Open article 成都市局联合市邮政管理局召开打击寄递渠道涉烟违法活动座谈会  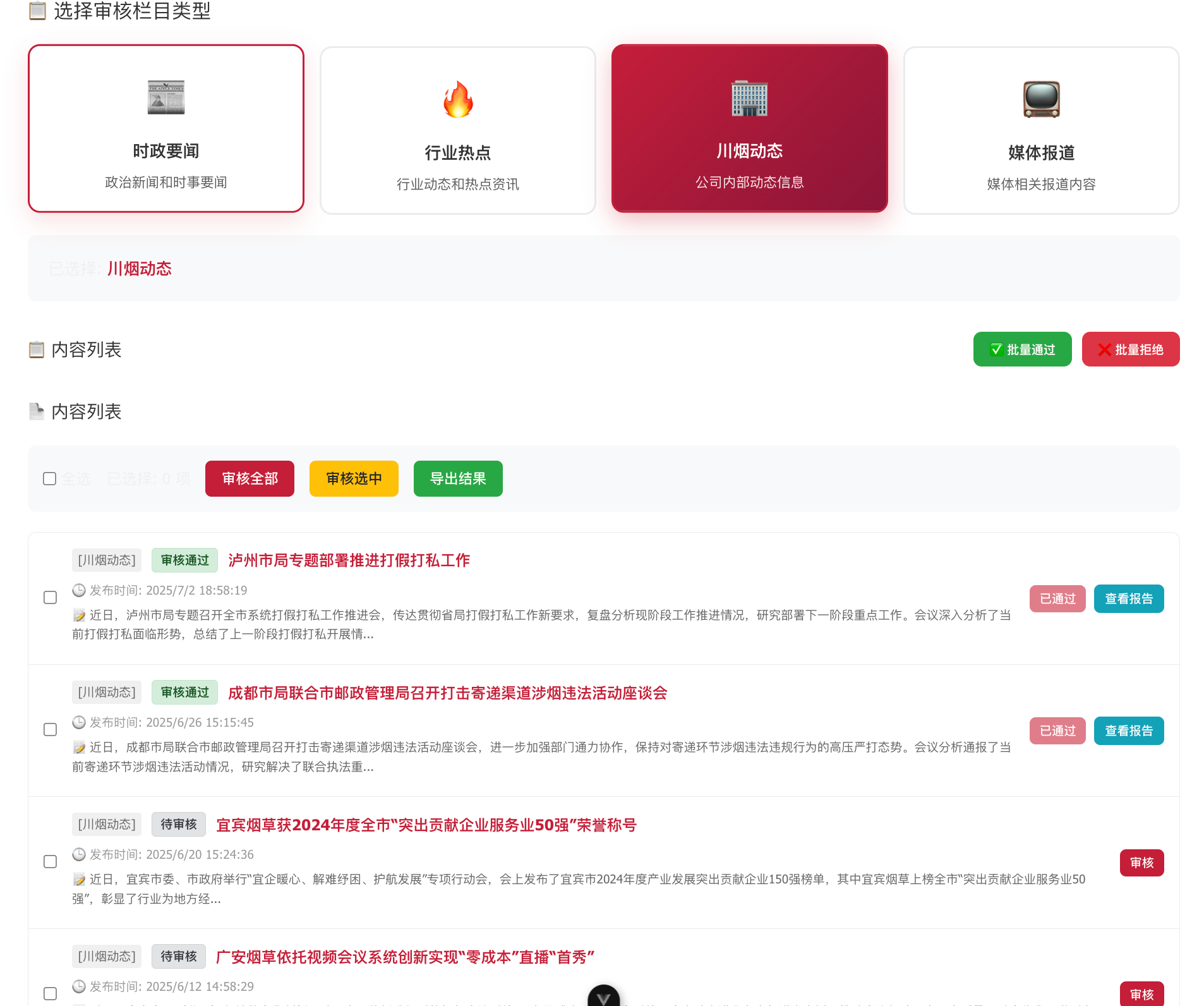pyautogui.click(x=448, y=693)
